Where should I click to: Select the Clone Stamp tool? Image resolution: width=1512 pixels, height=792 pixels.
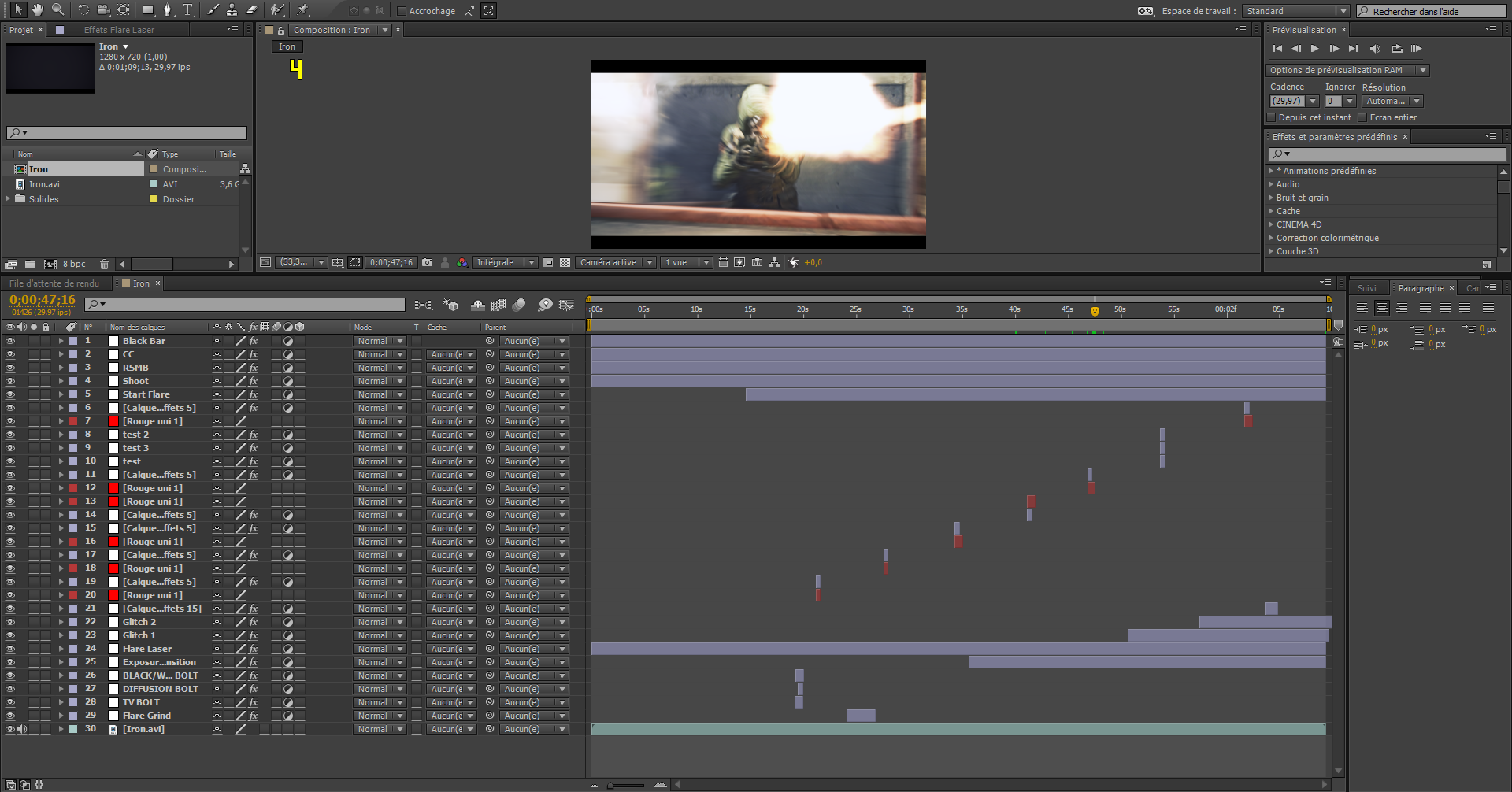point(232,10)
